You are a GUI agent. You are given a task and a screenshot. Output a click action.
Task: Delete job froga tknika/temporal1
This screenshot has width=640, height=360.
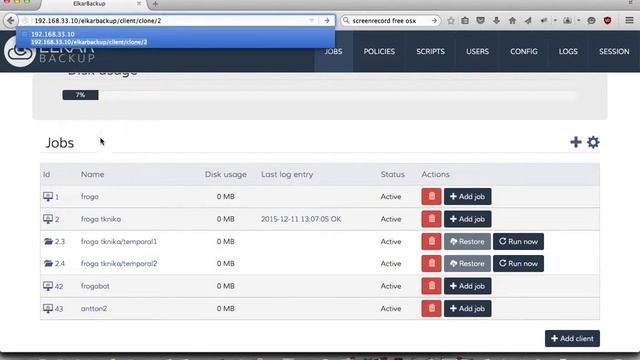(x=431, y=241)
